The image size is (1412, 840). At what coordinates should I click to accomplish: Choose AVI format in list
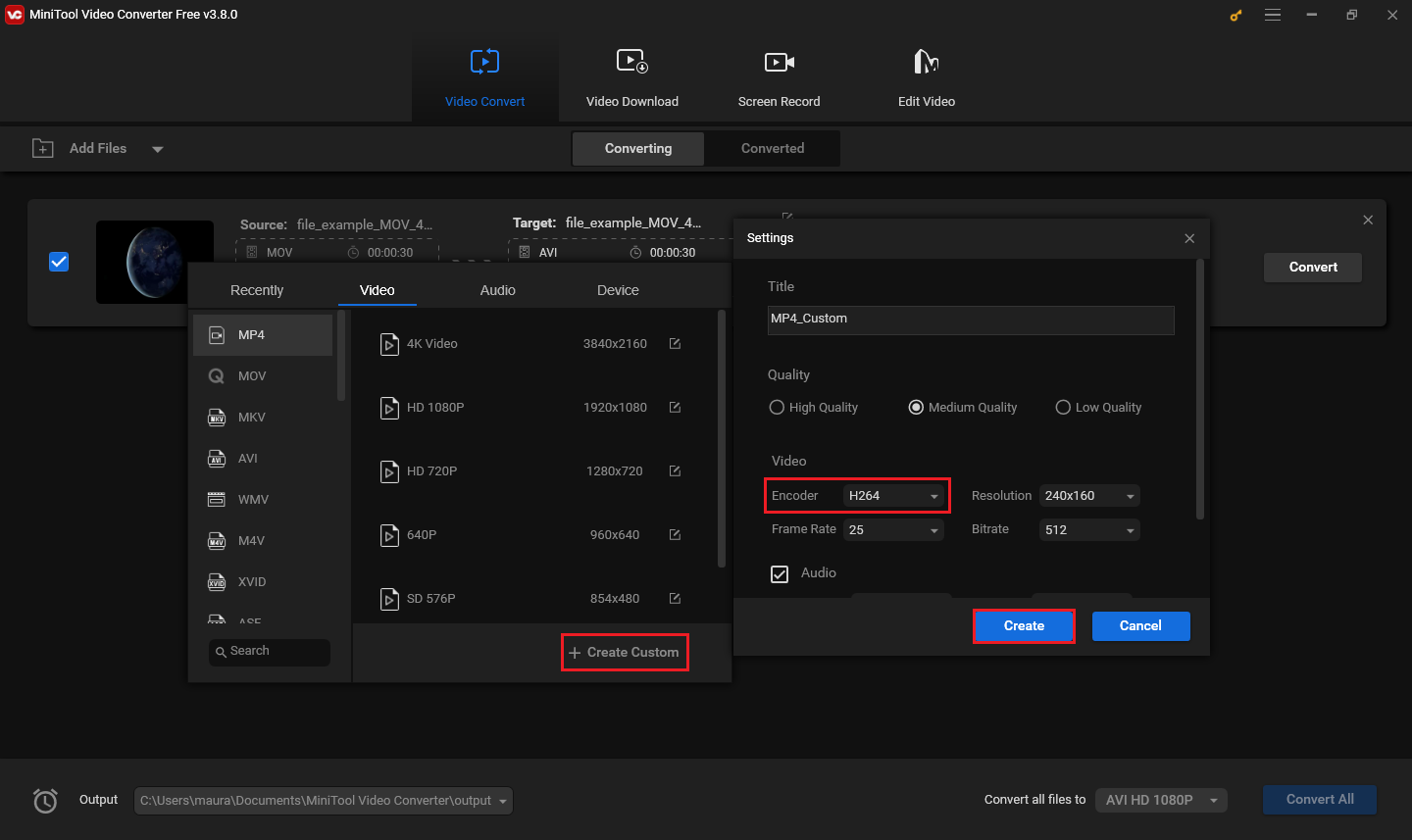[263, 459]
